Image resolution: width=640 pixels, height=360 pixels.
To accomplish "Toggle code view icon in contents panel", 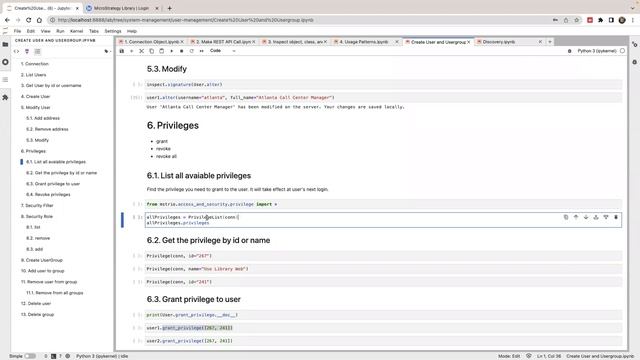I will tap(16, 51).
